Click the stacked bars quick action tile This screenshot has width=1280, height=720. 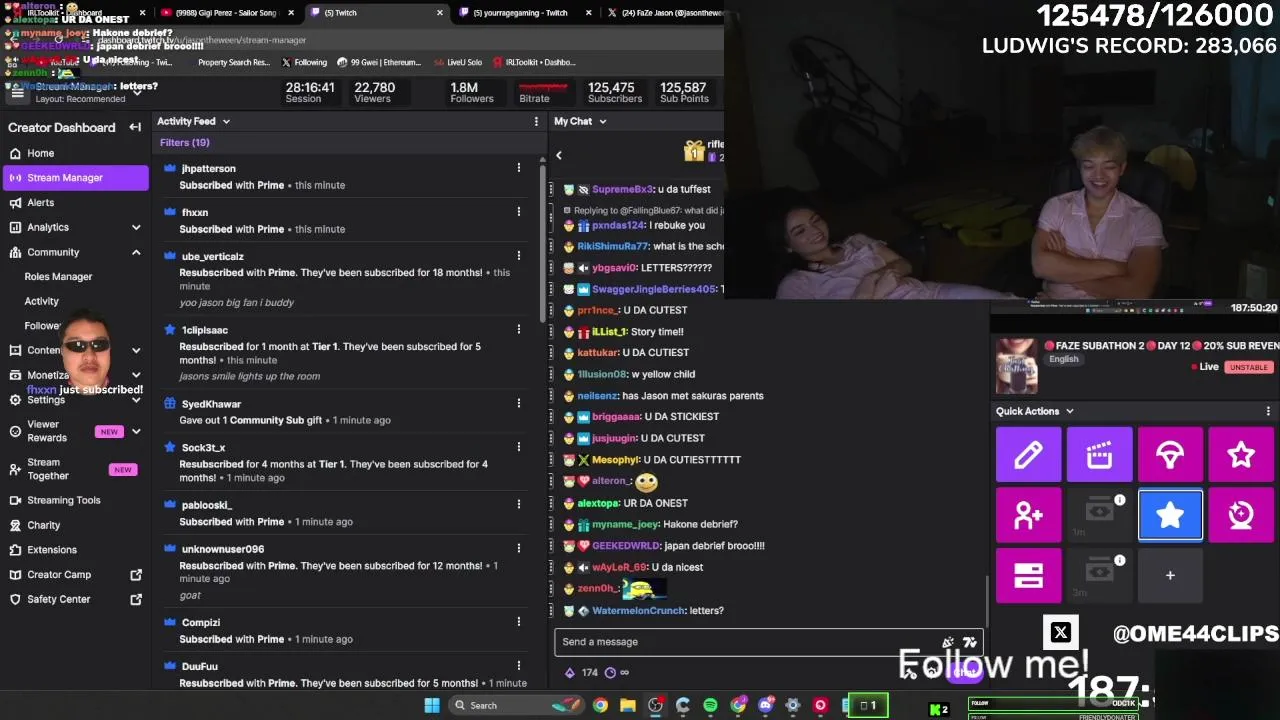point(1028,575)
